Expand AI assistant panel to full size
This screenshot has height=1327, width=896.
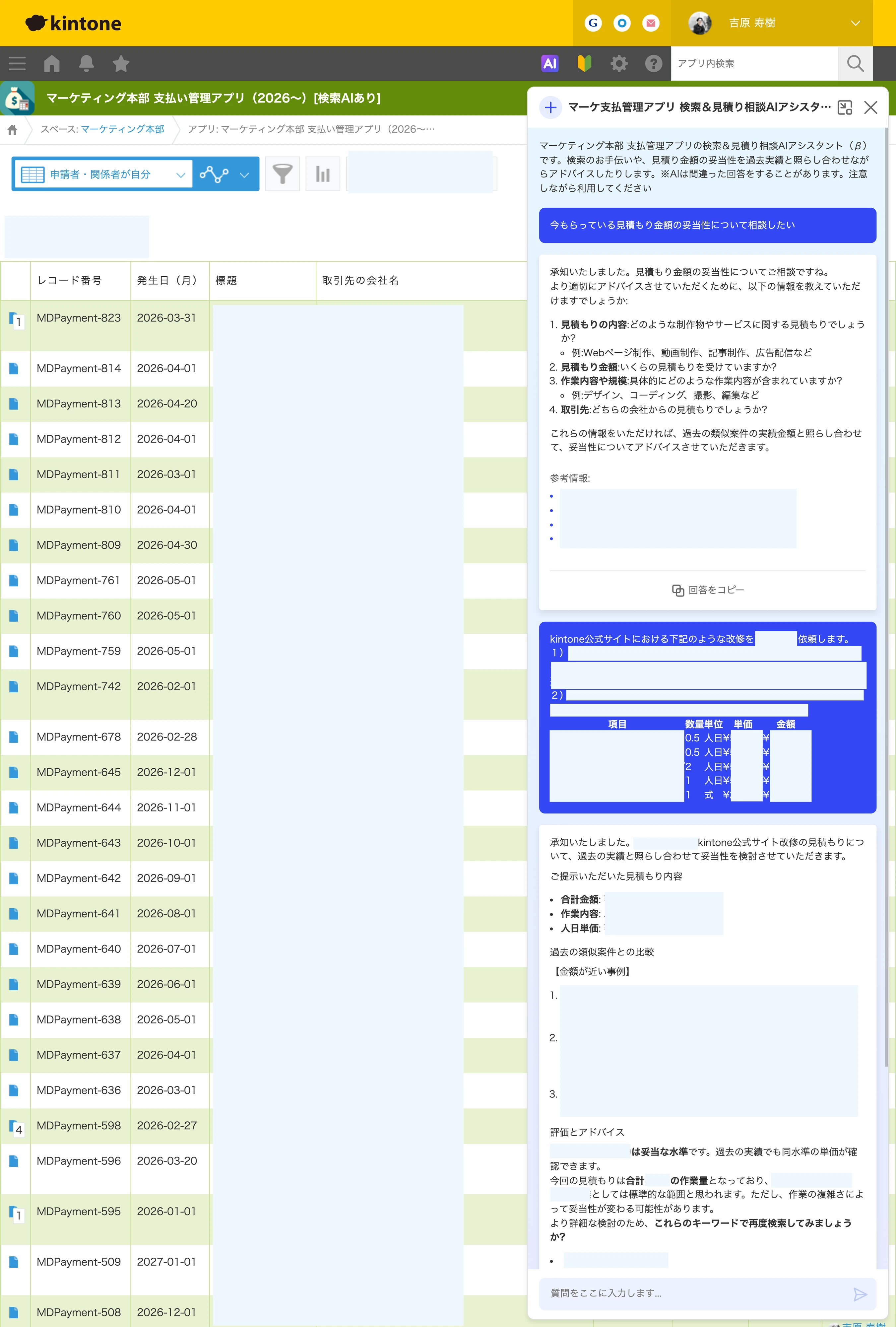[845, 107]
